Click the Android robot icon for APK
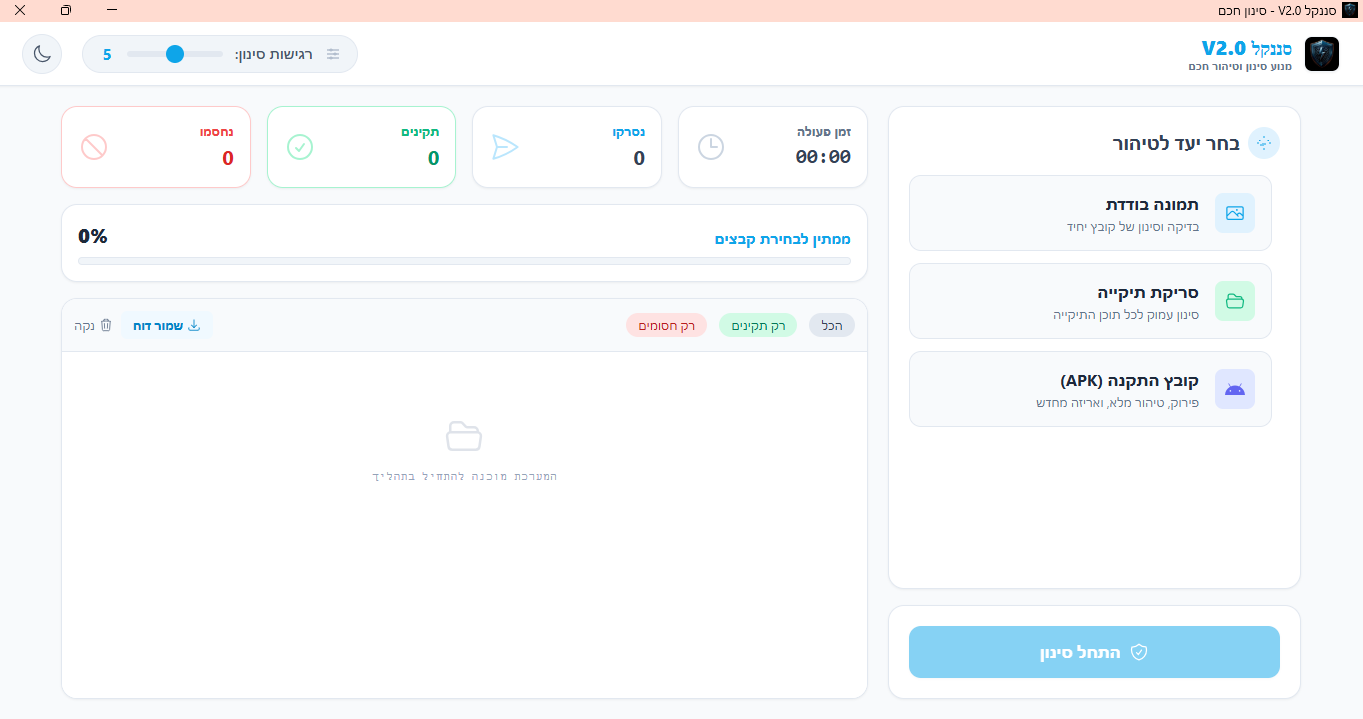The width and height of the screenshot is (1363, 719). [x=1235, y=389]
